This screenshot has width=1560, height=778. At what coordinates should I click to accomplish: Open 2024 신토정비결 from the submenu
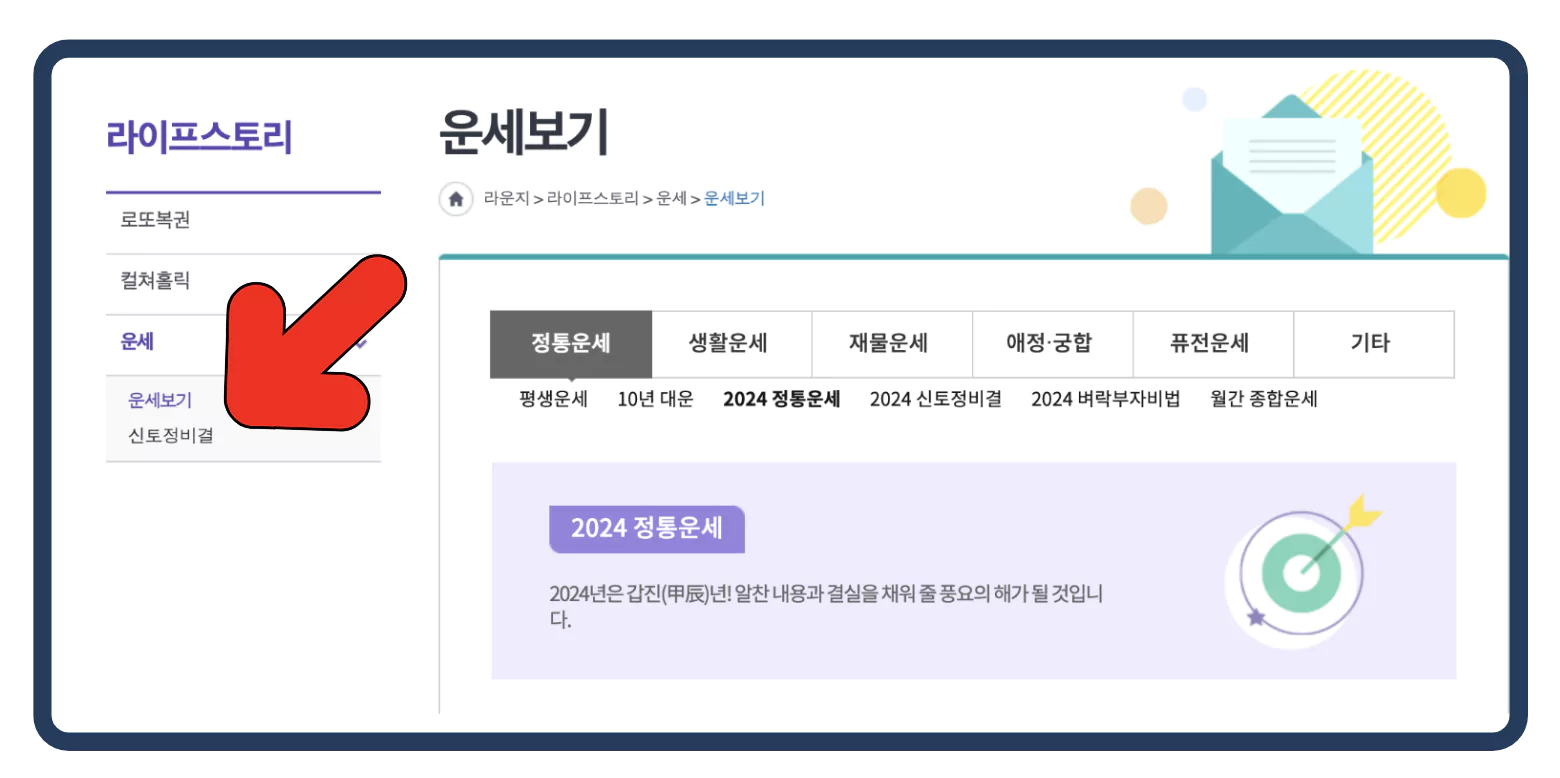coord(936,398)
